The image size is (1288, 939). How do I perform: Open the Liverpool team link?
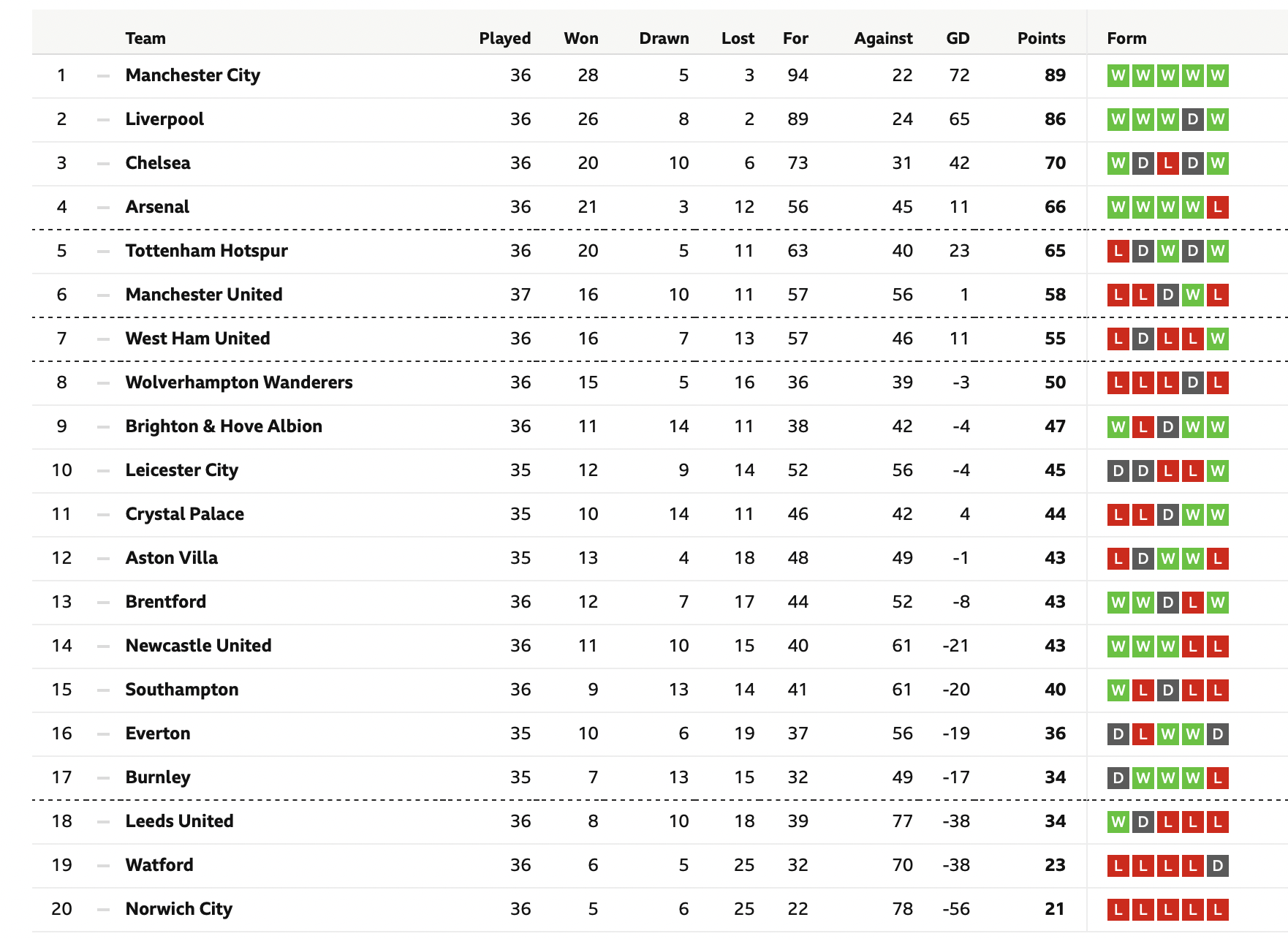(x=164, y=119)
